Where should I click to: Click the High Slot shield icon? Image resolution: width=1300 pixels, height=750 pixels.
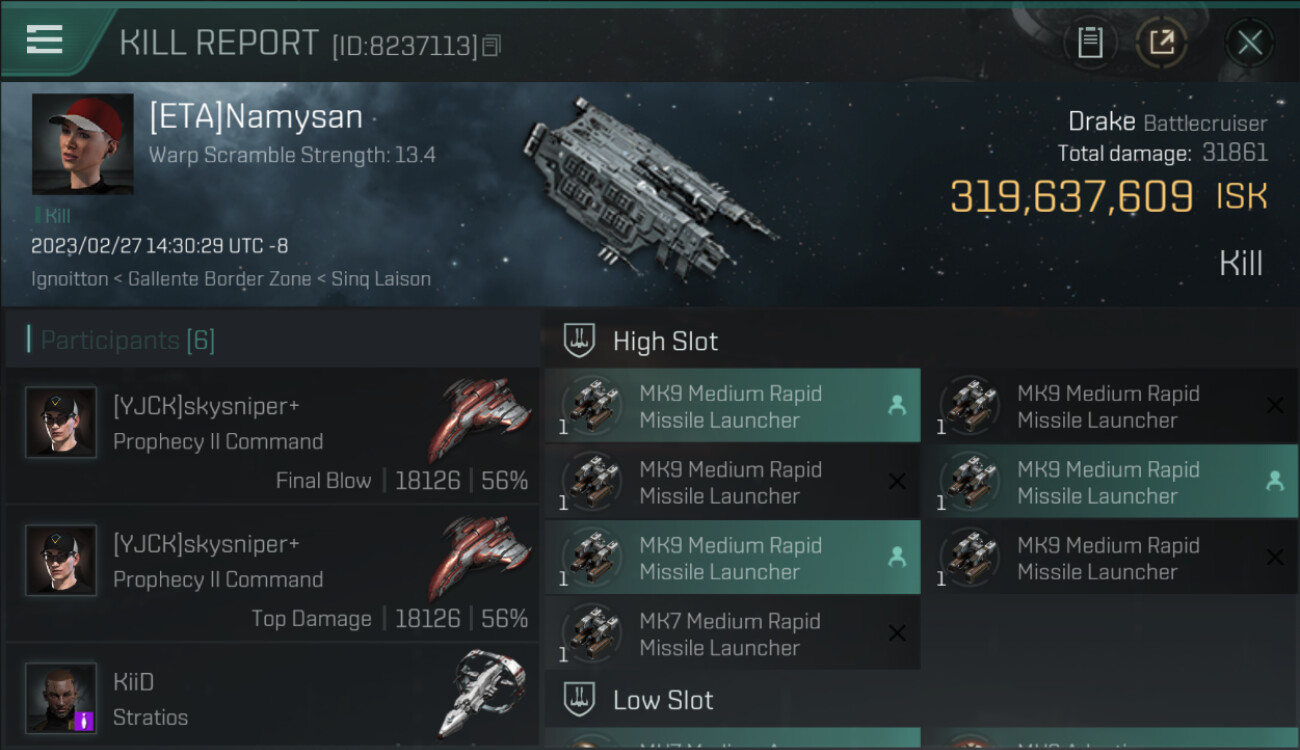(580, 340)
